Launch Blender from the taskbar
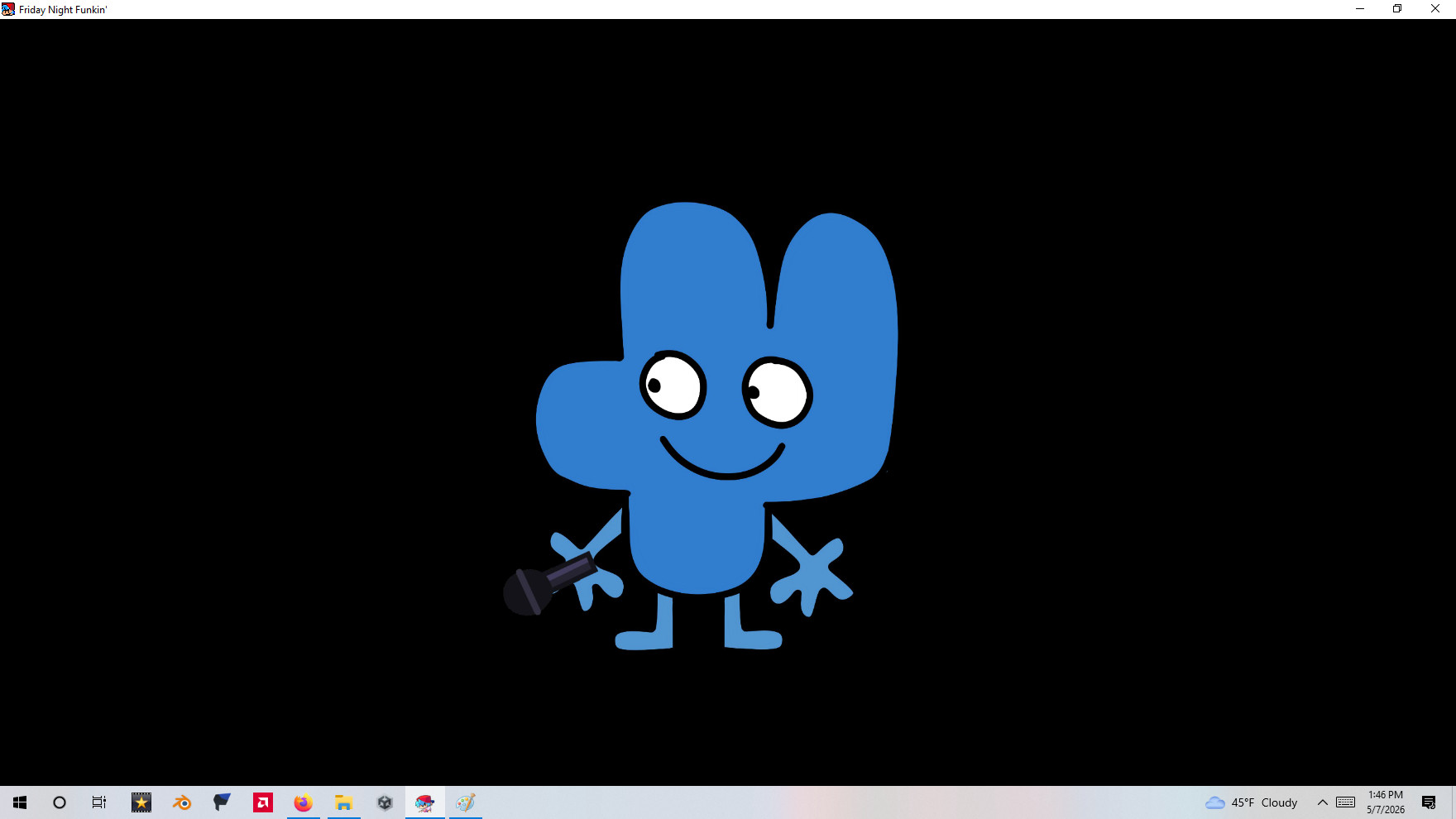The height and width of the screenshot is (819, 1456). coord(182,802)
